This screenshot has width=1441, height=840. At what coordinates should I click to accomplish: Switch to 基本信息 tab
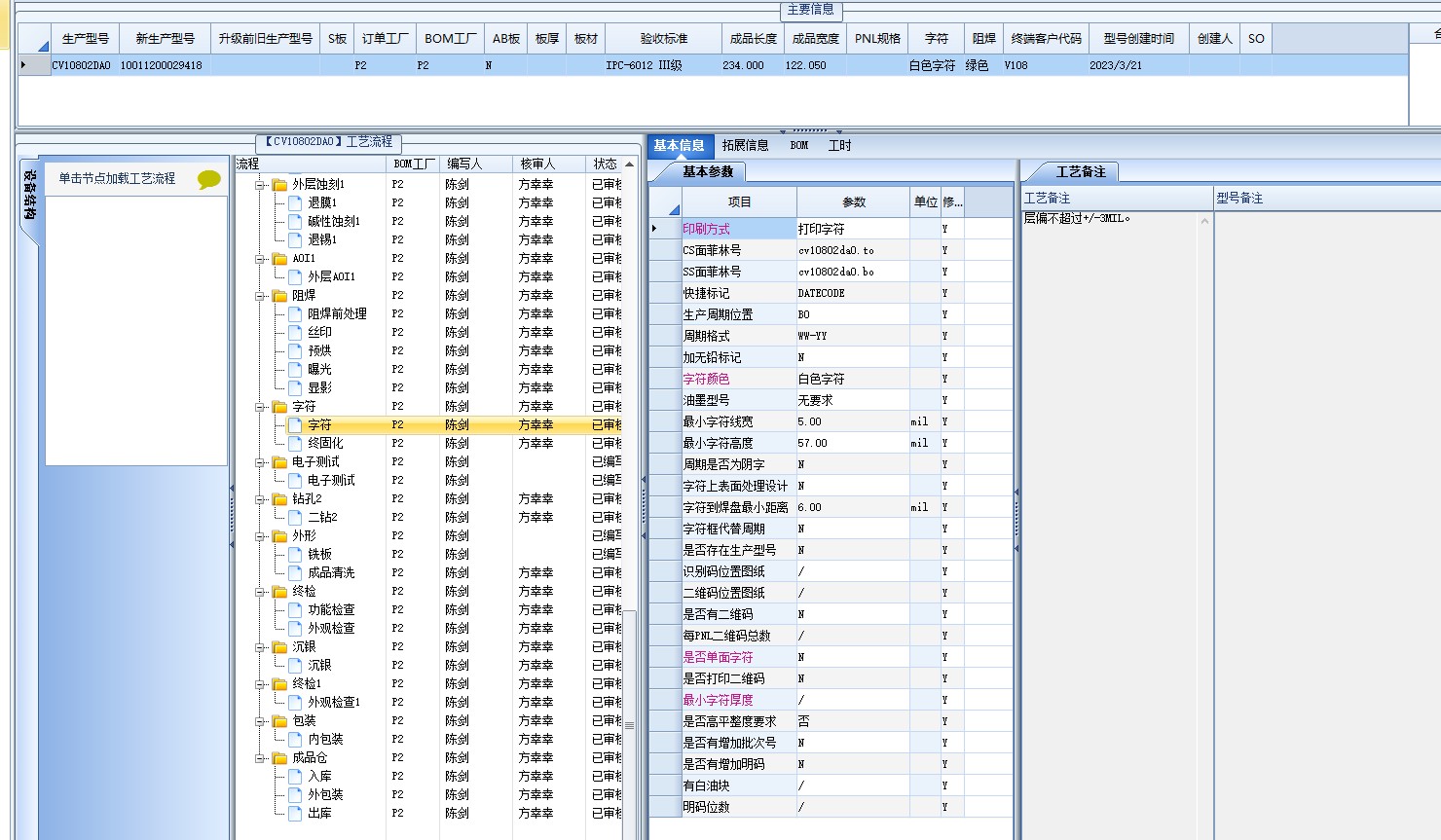680,146
